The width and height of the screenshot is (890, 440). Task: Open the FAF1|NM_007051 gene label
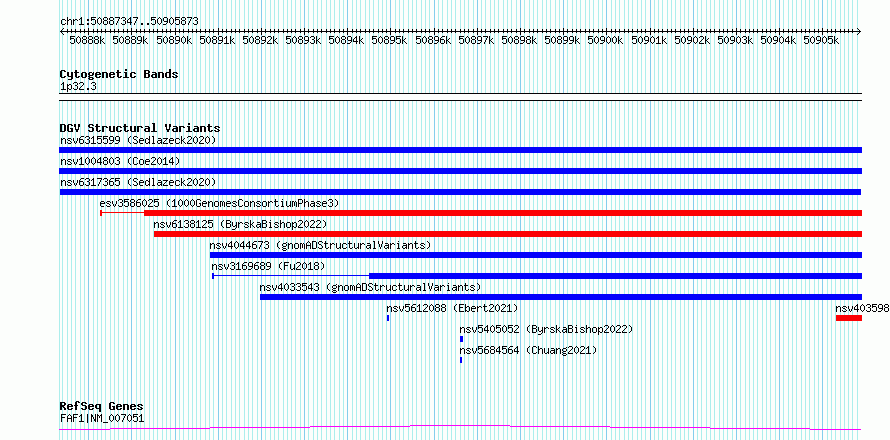pyautogui.click(x=102, y=418)
